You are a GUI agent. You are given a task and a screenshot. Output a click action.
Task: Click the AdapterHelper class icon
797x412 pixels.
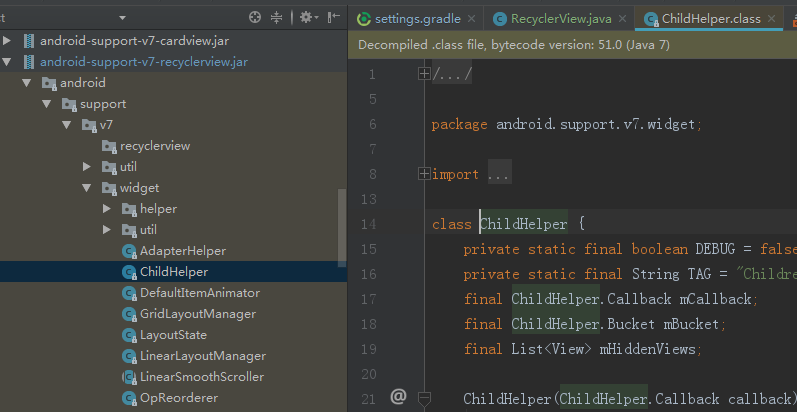tap(129, 251)
